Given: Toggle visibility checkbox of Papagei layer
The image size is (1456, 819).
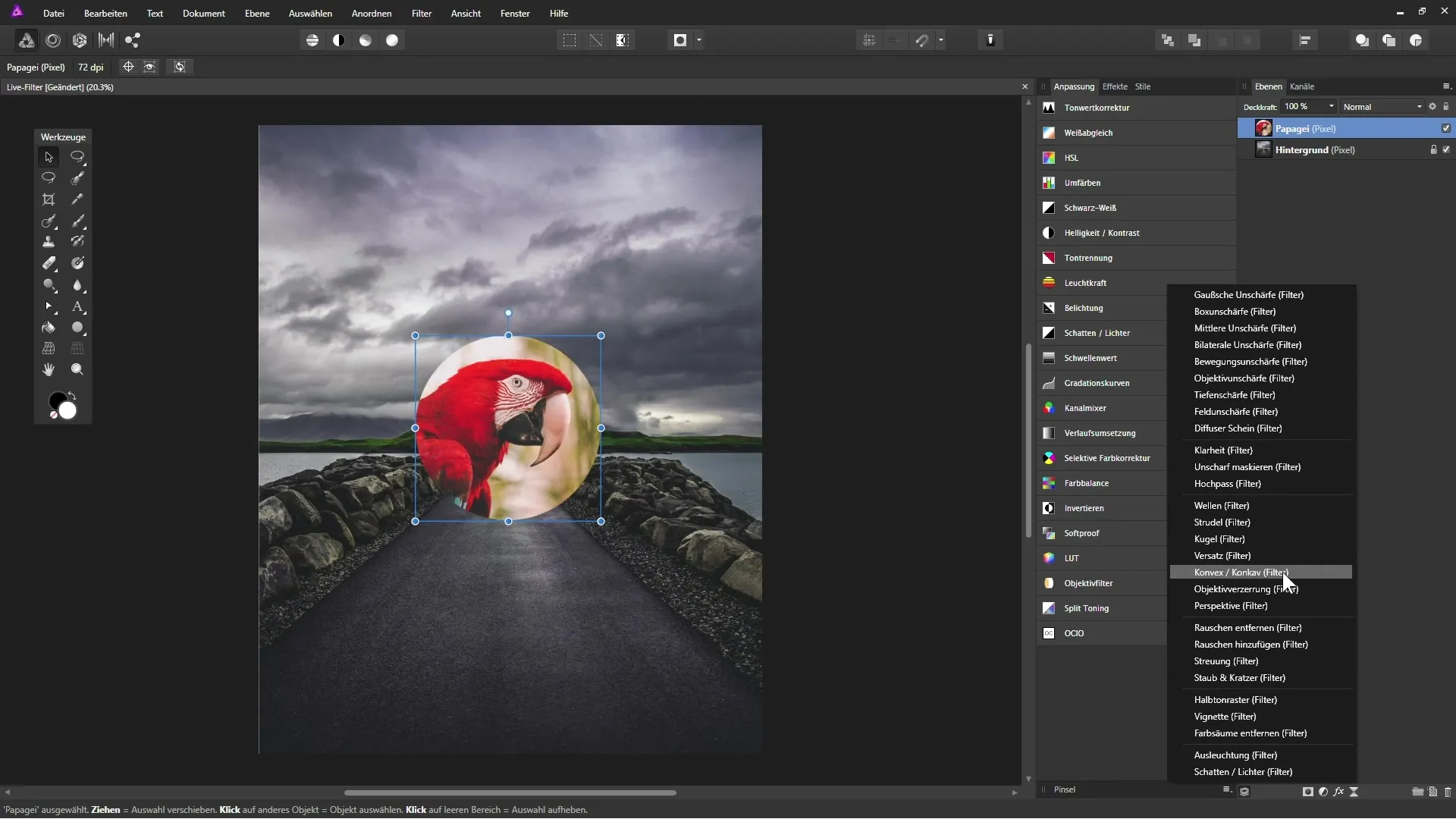Looking at the screenshot, I should [x=1446, y=128].
